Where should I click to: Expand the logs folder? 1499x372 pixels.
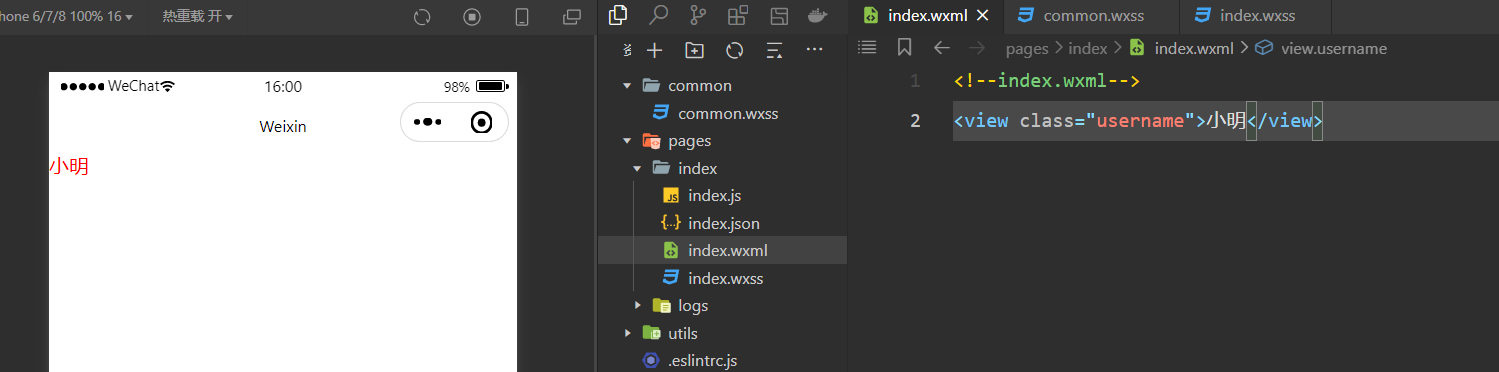pos(637,305)
